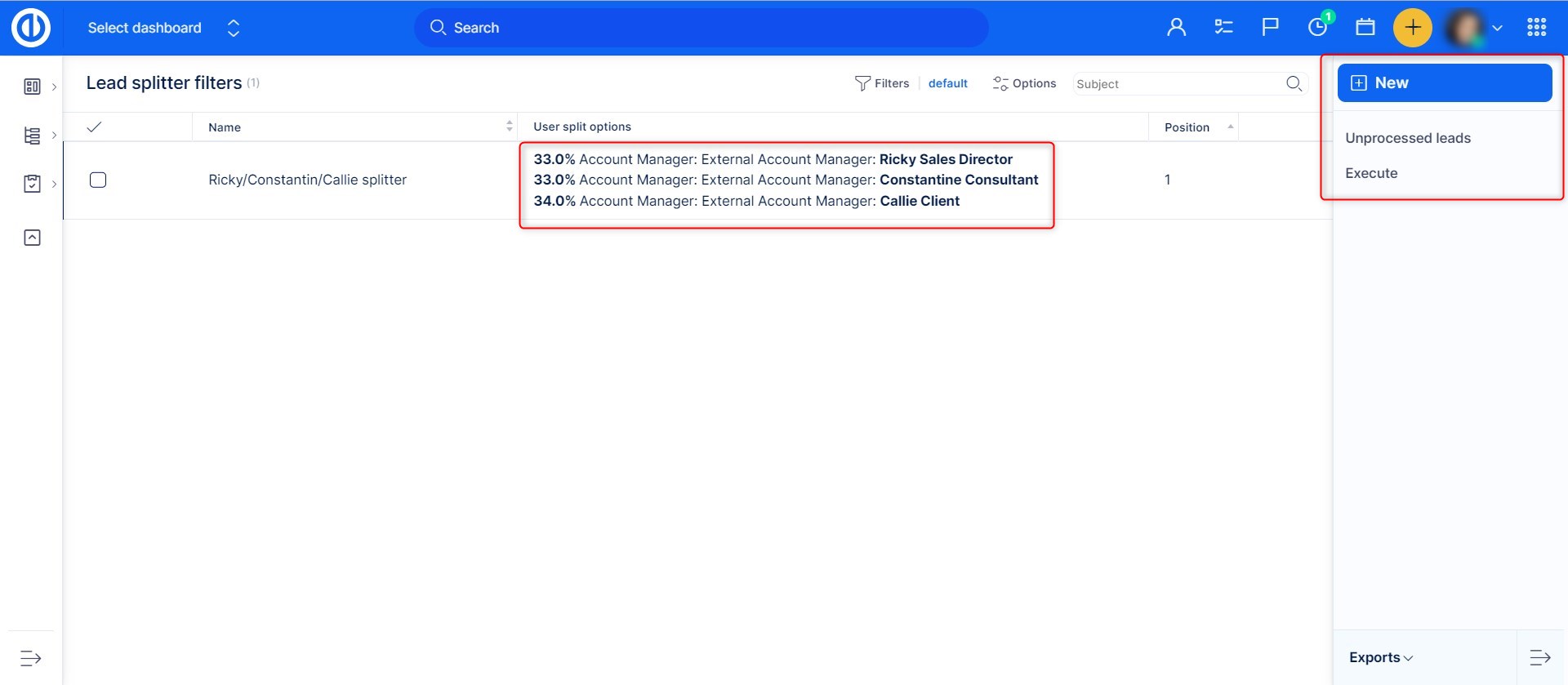This screenshot has height=685, width=1568.
Task: Click the flag icon in top bar
Action: 1270,28
